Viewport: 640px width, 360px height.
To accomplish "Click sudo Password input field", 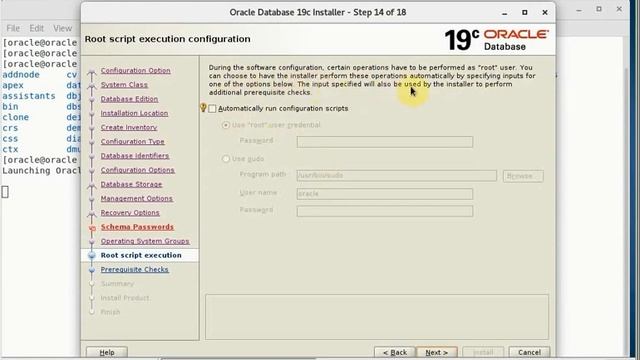I will click(x=385, y=211).
